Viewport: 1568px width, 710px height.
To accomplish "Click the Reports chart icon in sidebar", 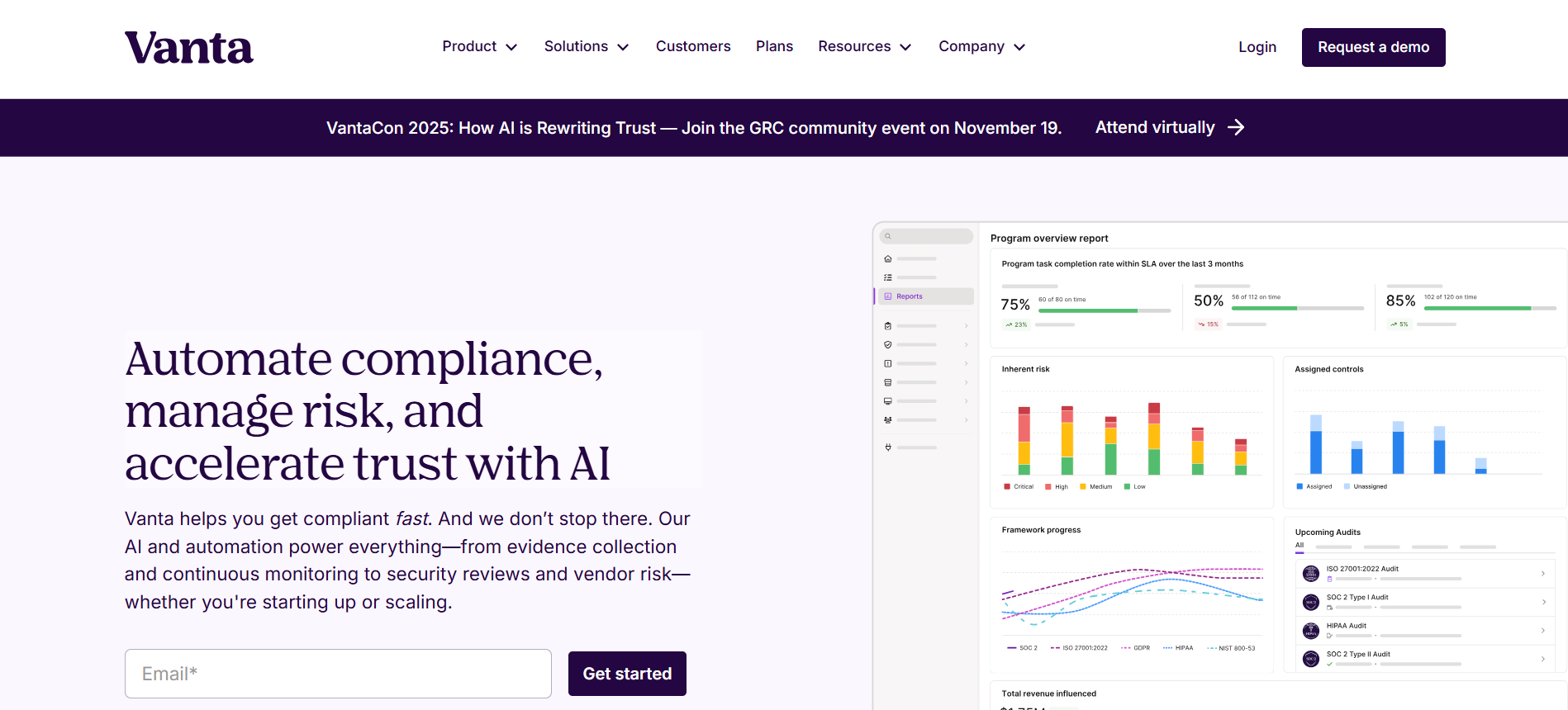I will [x=888, y=296].
